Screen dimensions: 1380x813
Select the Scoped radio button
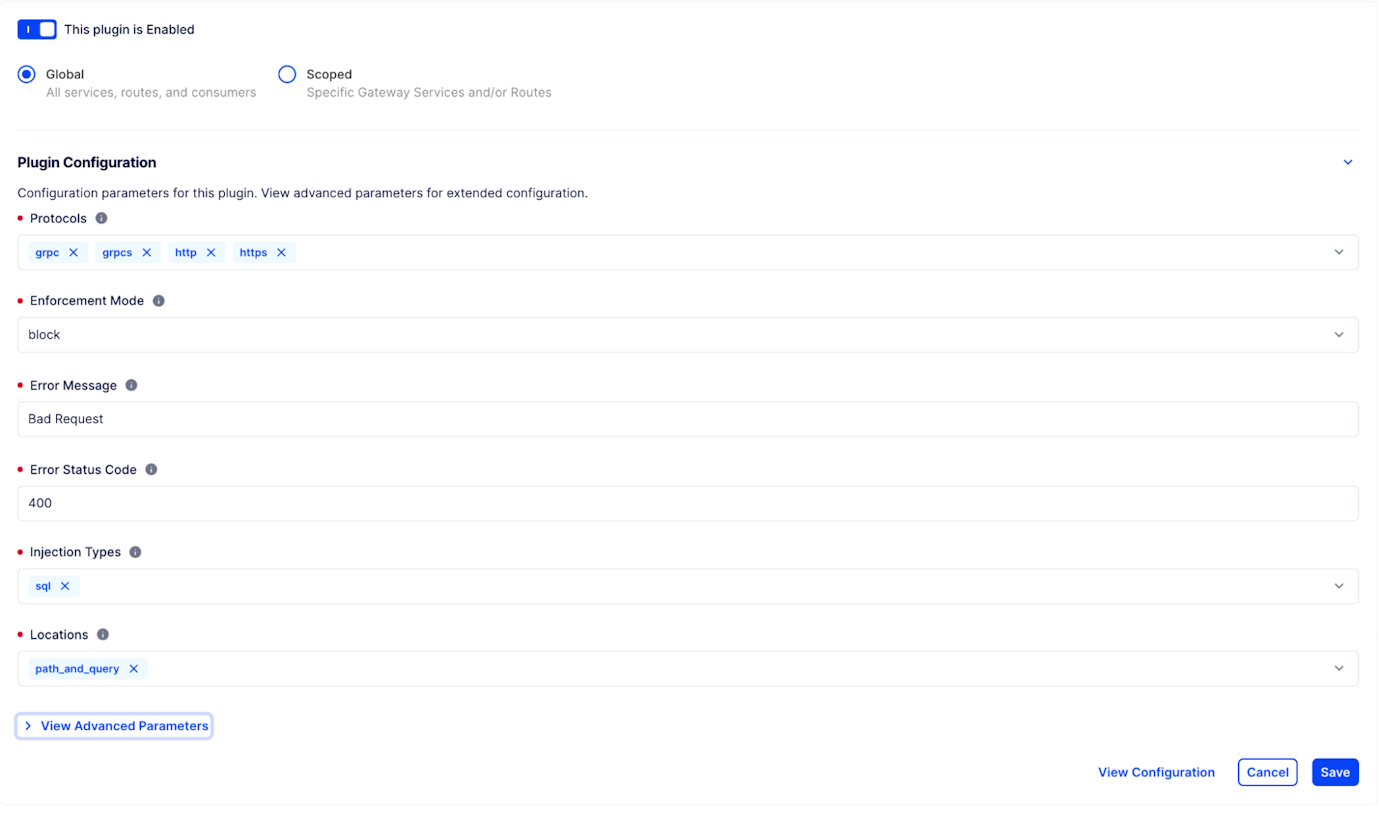pos(287,74)
